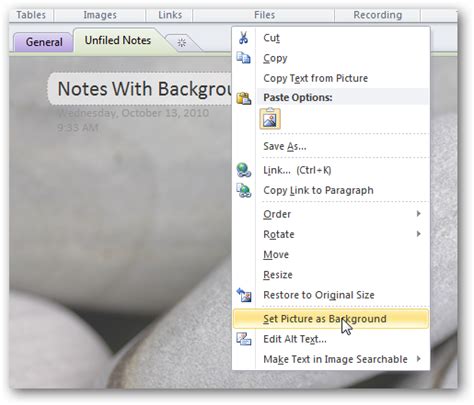This screenshot has width=474, height=405.
Task: Select Set Picture as Background
Action: [x=331, y=319]
